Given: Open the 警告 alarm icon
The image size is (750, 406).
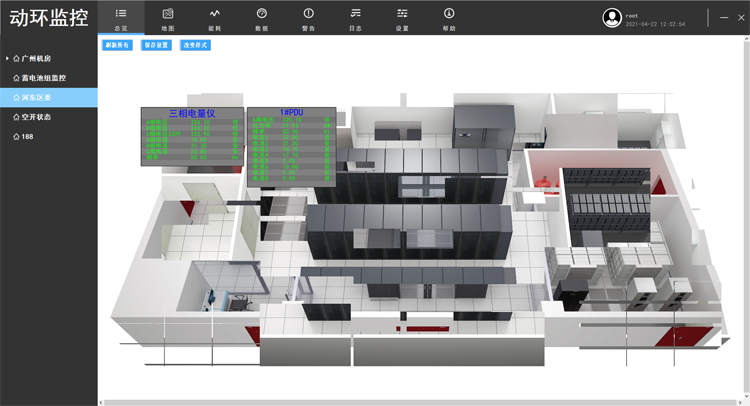Looking at the screenshot, I should click(308, 13).
